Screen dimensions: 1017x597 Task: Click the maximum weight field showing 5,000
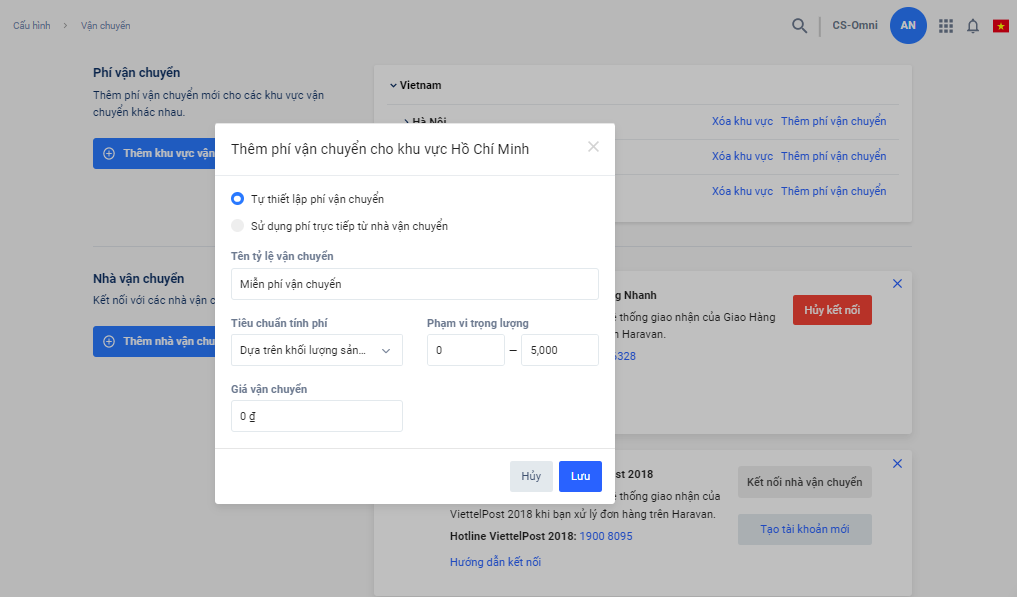[x=559, y=350]
